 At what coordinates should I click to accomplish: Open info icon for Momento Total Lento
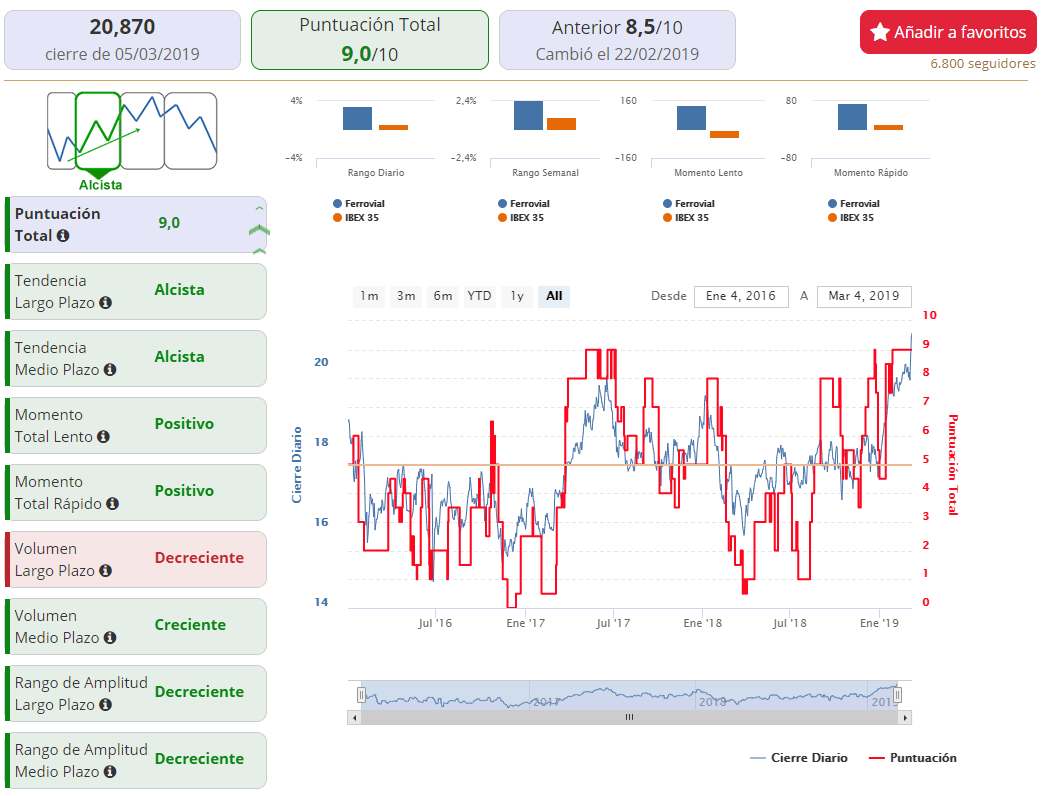click(103, 437)
